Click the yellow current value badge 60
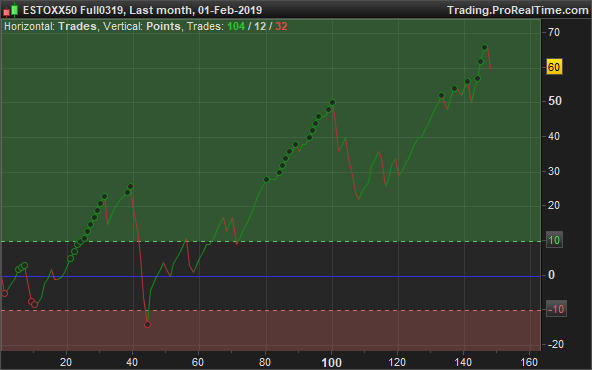 point(554,67)
